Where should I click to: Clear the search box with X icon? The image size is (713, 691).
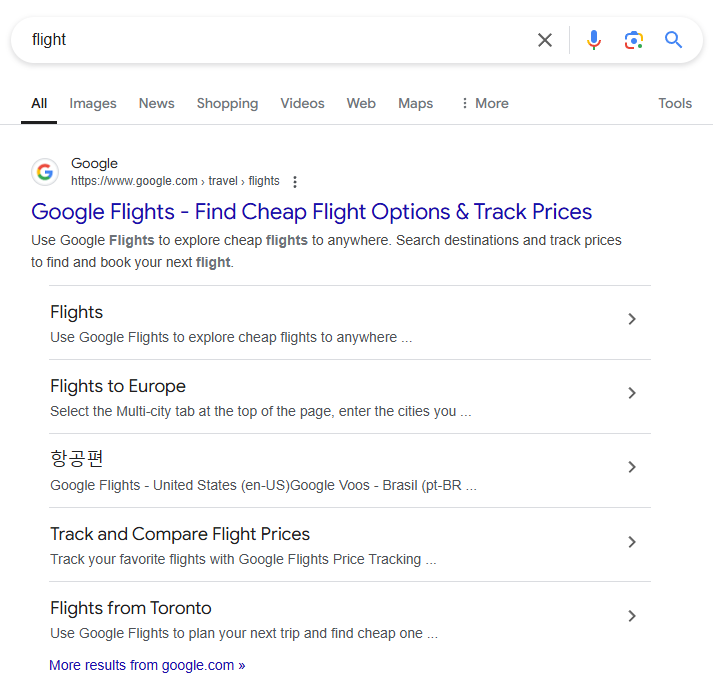(545, 40)
